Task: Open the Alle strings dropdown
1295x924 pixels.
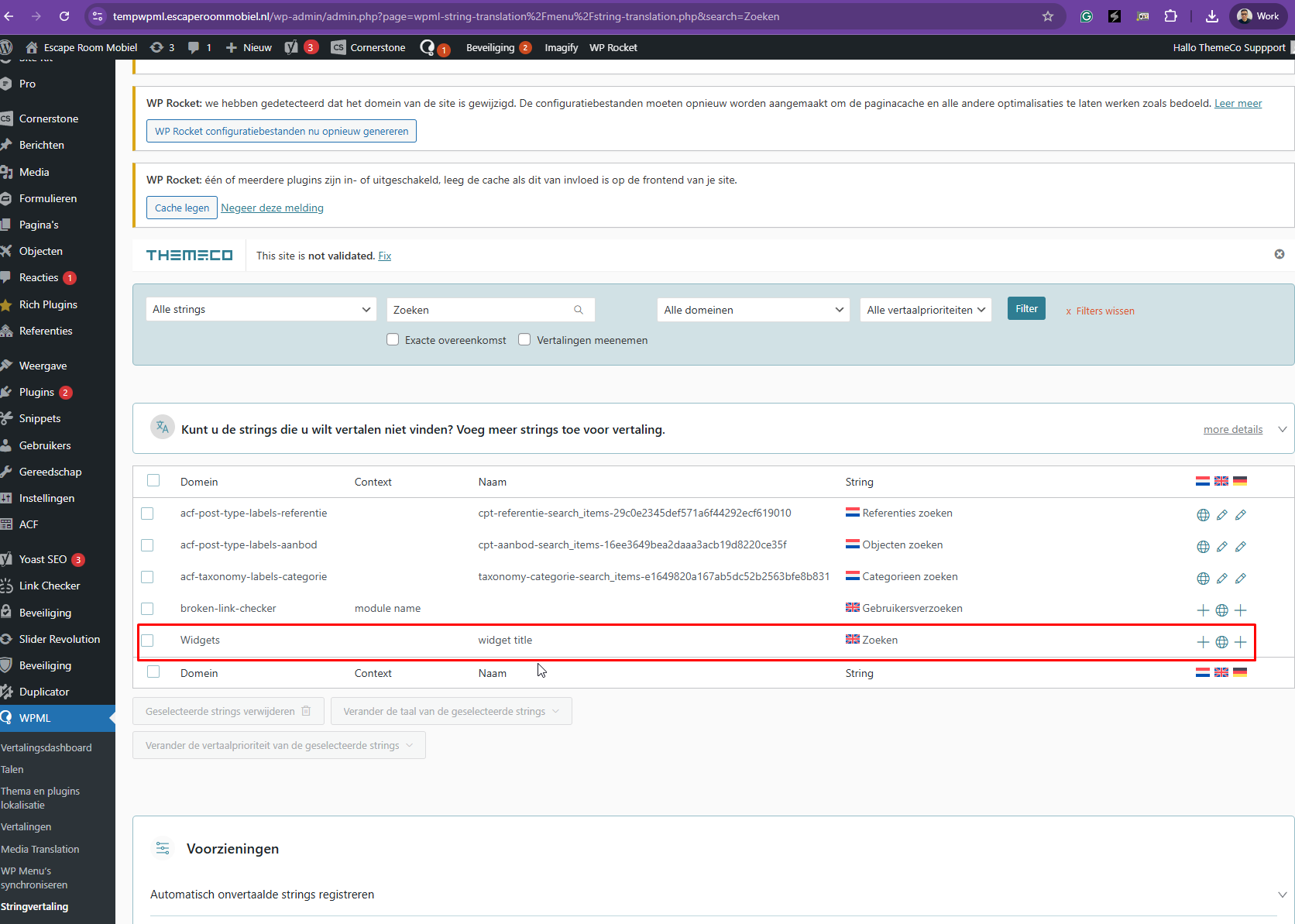Action: (x=261, y=309)
